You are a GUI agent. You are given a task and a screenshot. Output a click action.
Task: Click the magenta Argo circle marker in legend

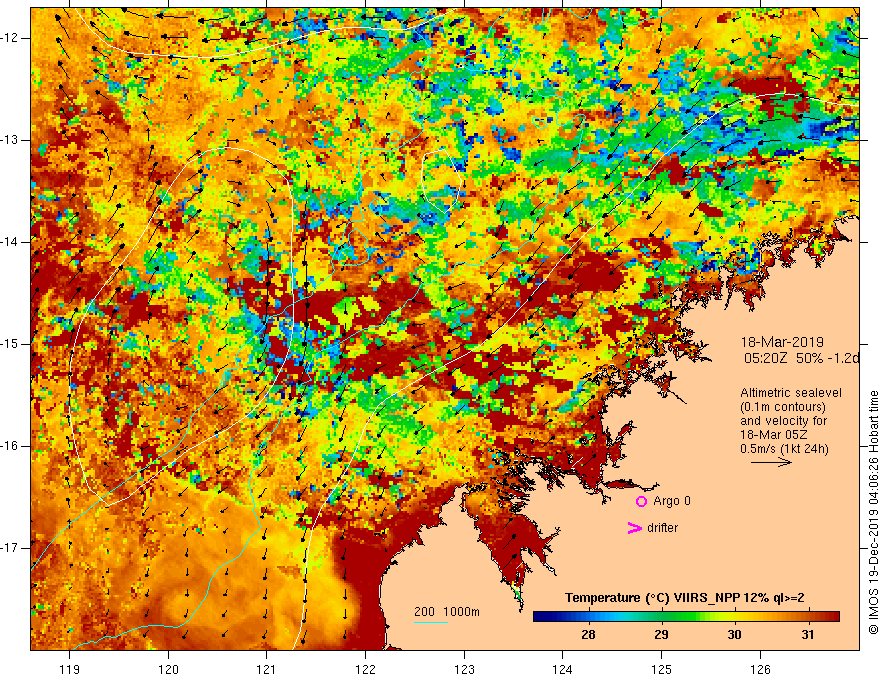pyautogui.click(x=641, y=502)
